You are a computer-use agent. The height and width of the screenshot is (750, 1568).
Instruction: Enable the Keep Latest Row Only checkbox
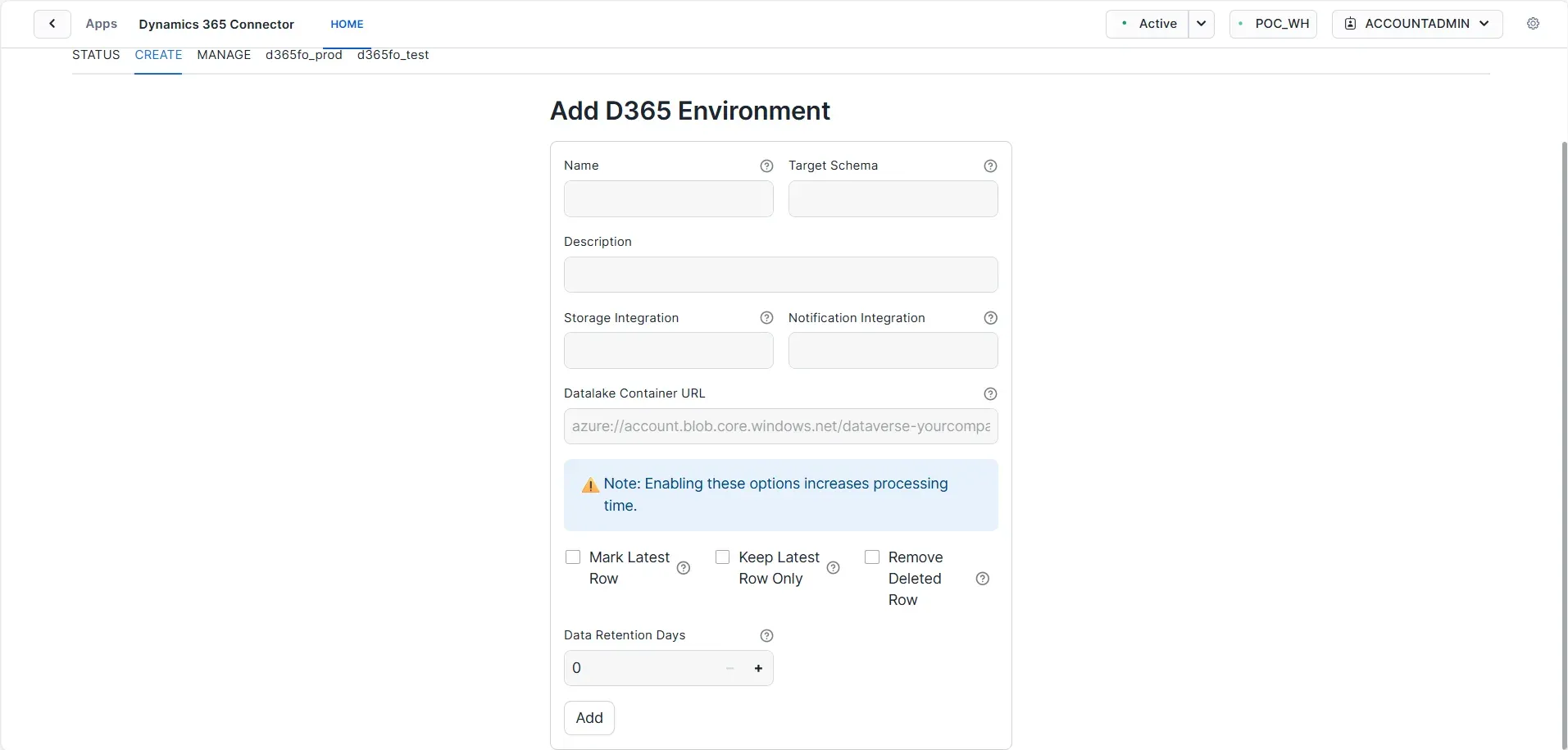723,557
